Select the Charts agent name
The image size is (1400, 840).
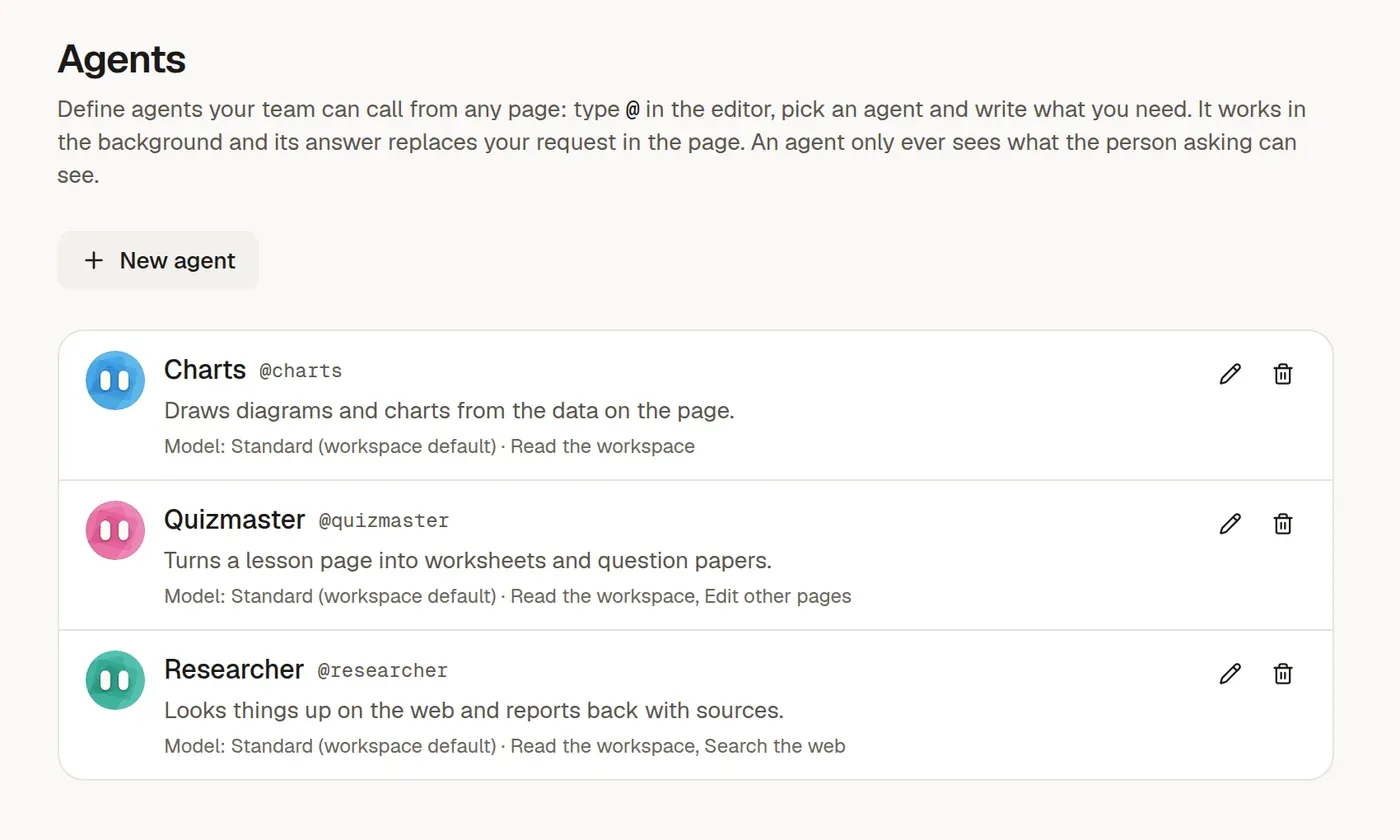(205, 370)
